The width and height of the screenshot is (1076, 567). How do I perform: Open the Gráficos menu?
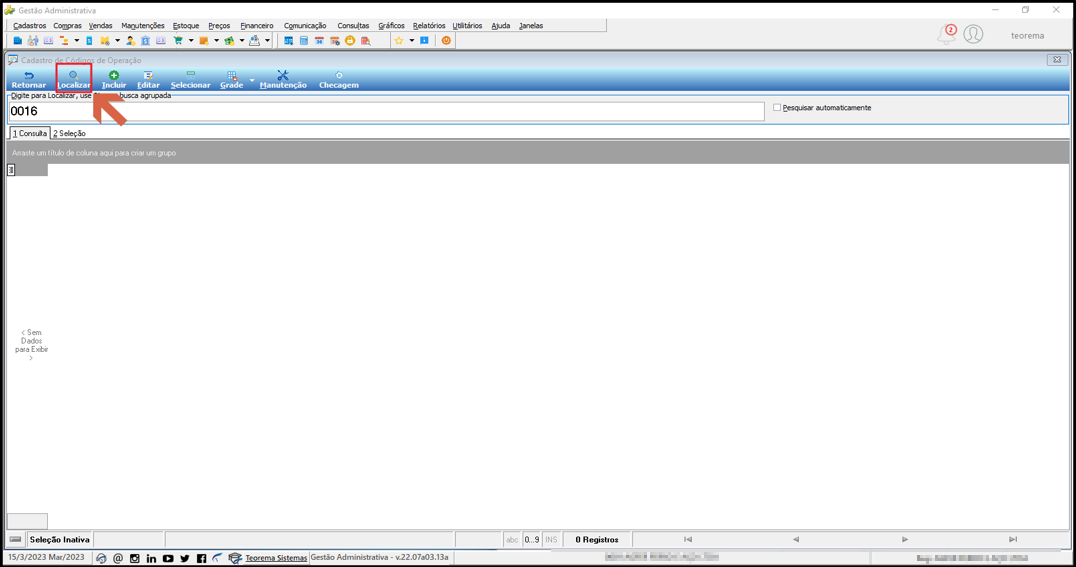391,25
